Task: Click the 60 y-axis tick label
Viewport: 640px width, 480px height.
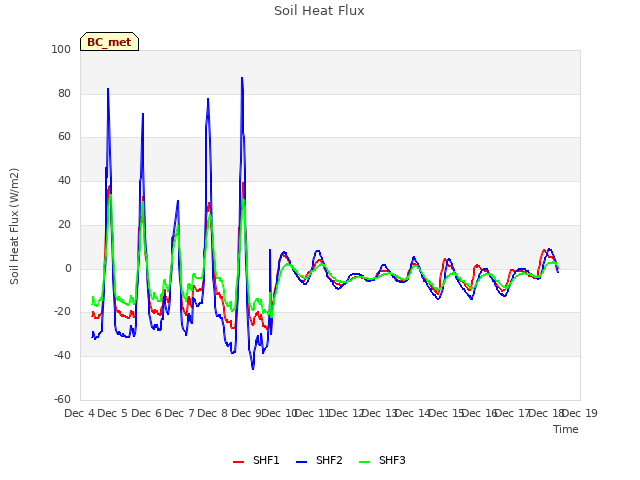Action: coord(64,137)
